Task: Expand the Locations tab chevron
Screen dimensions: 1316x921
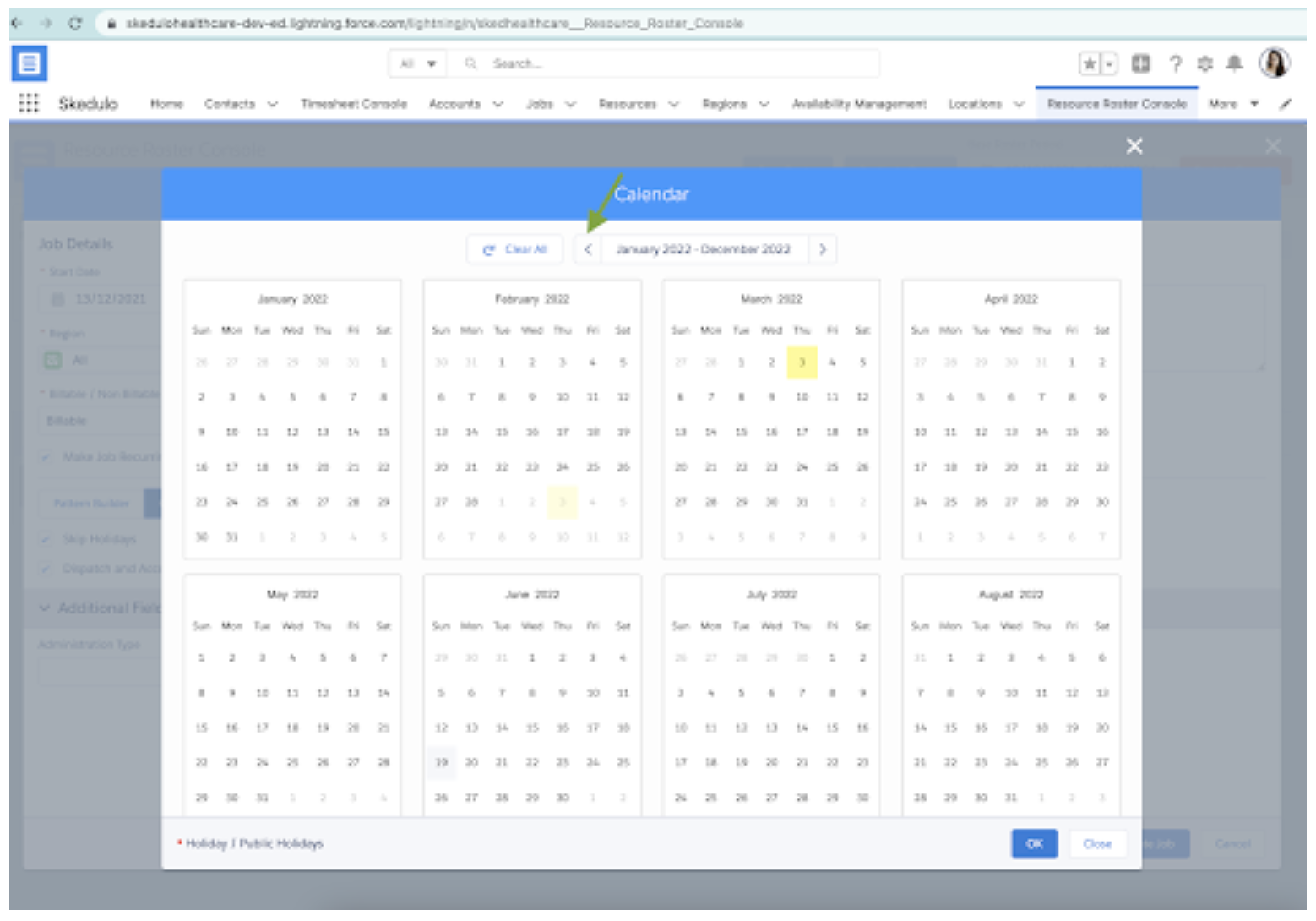Action: coord(1020,104)
